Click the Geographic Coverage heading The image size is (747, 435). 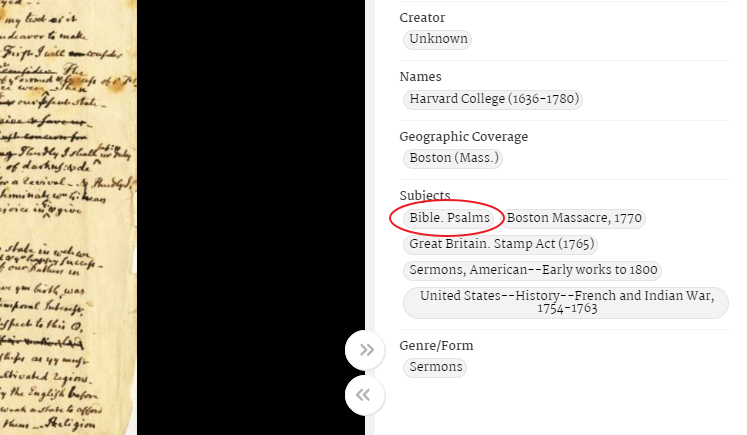[463, 137]
